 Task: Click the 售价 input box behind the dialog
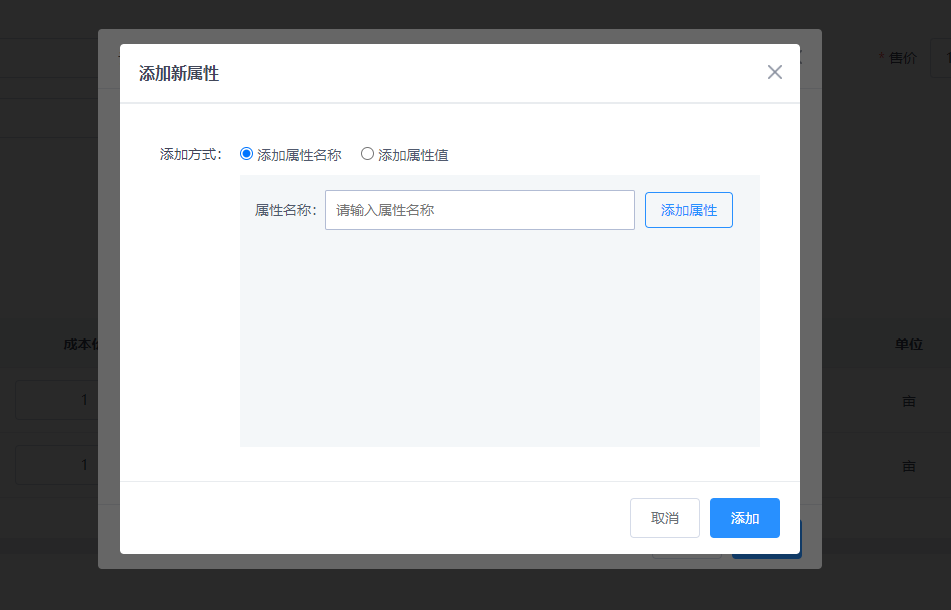[941, 58]
